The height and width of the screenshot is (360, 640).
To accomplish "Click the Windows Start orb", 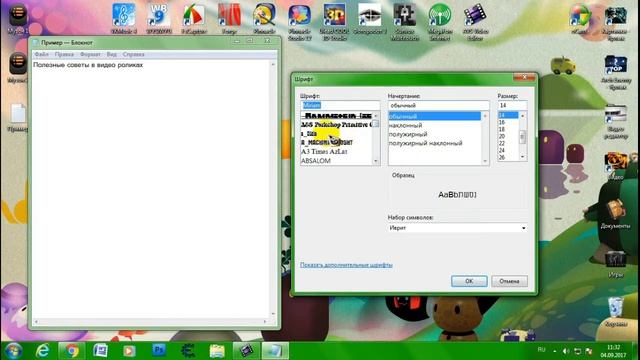I will 14,351.
